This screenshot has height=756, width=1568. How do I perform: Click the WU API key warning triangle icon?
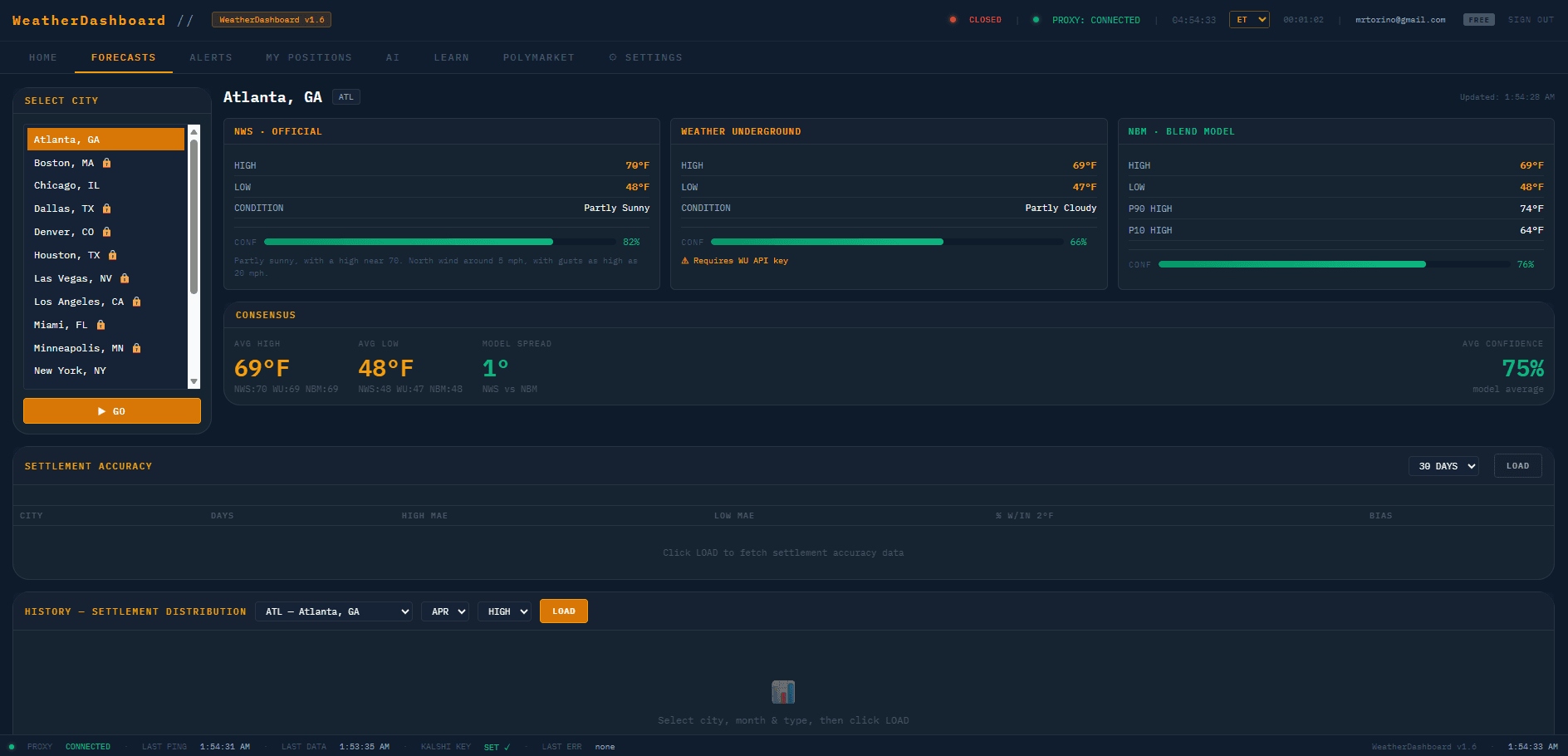[x=685, y=260]
